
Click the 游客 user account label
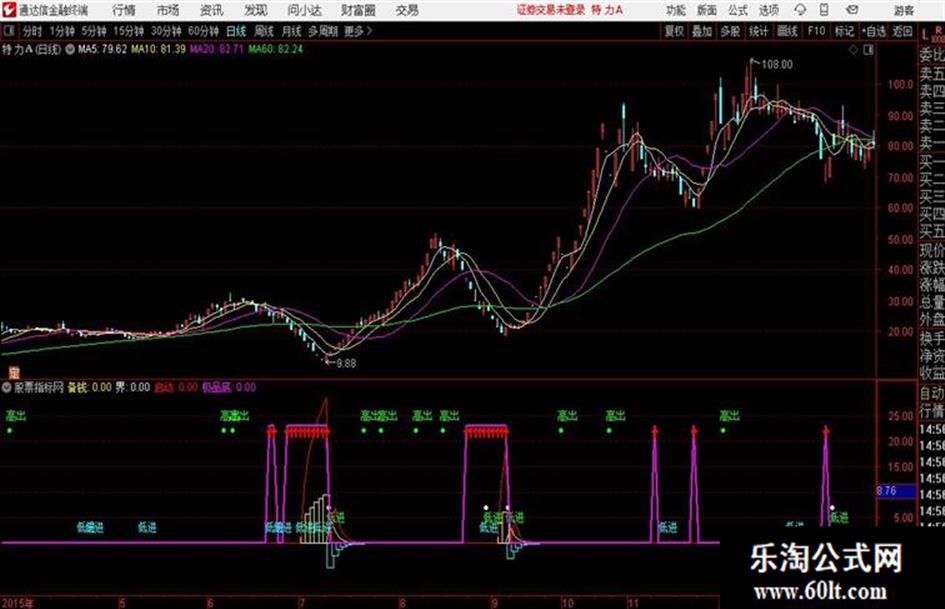pyautogui.click(x=903, y=10)
